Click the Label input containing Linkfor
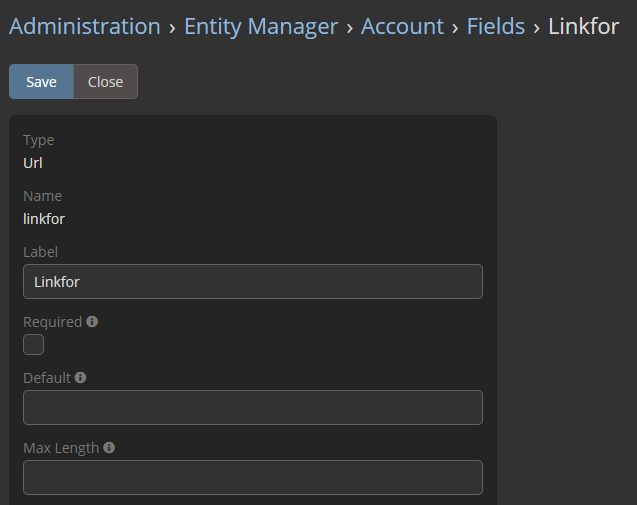This screenshot has width=637, height=505. 252,282
